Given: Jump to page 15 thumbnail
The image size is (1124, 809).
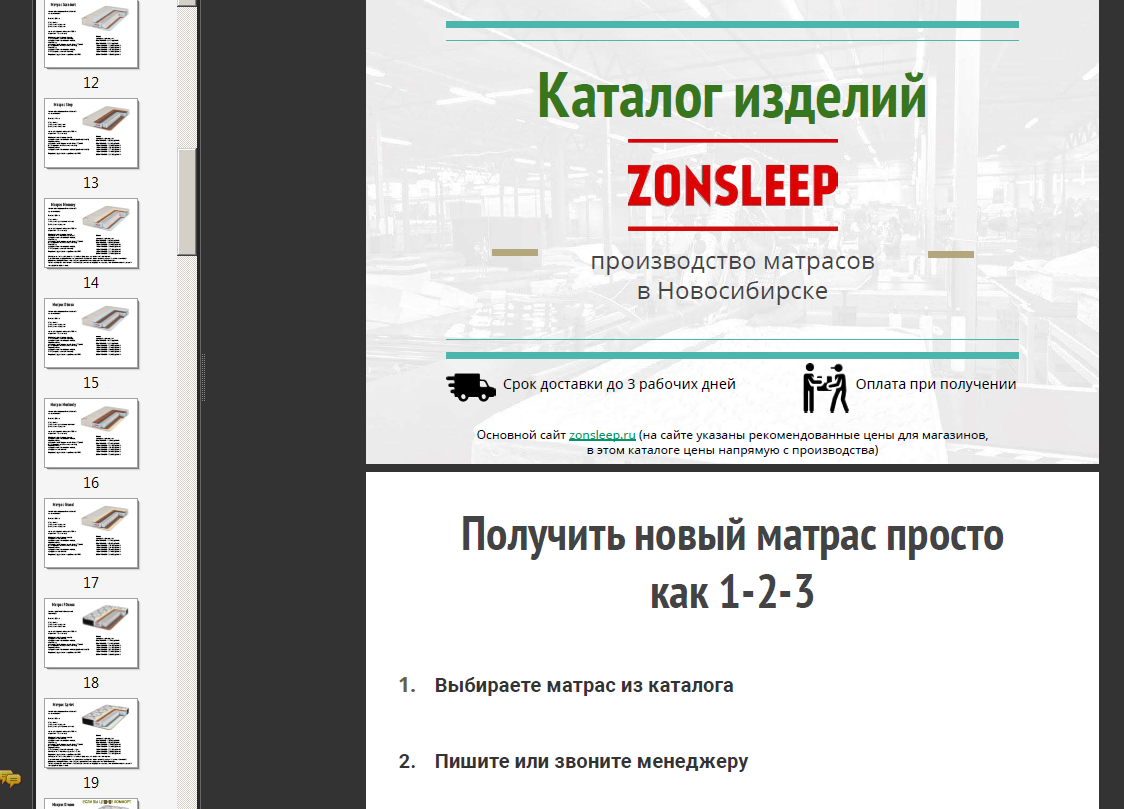Looking at the screenshot, I should click(91, 333).
